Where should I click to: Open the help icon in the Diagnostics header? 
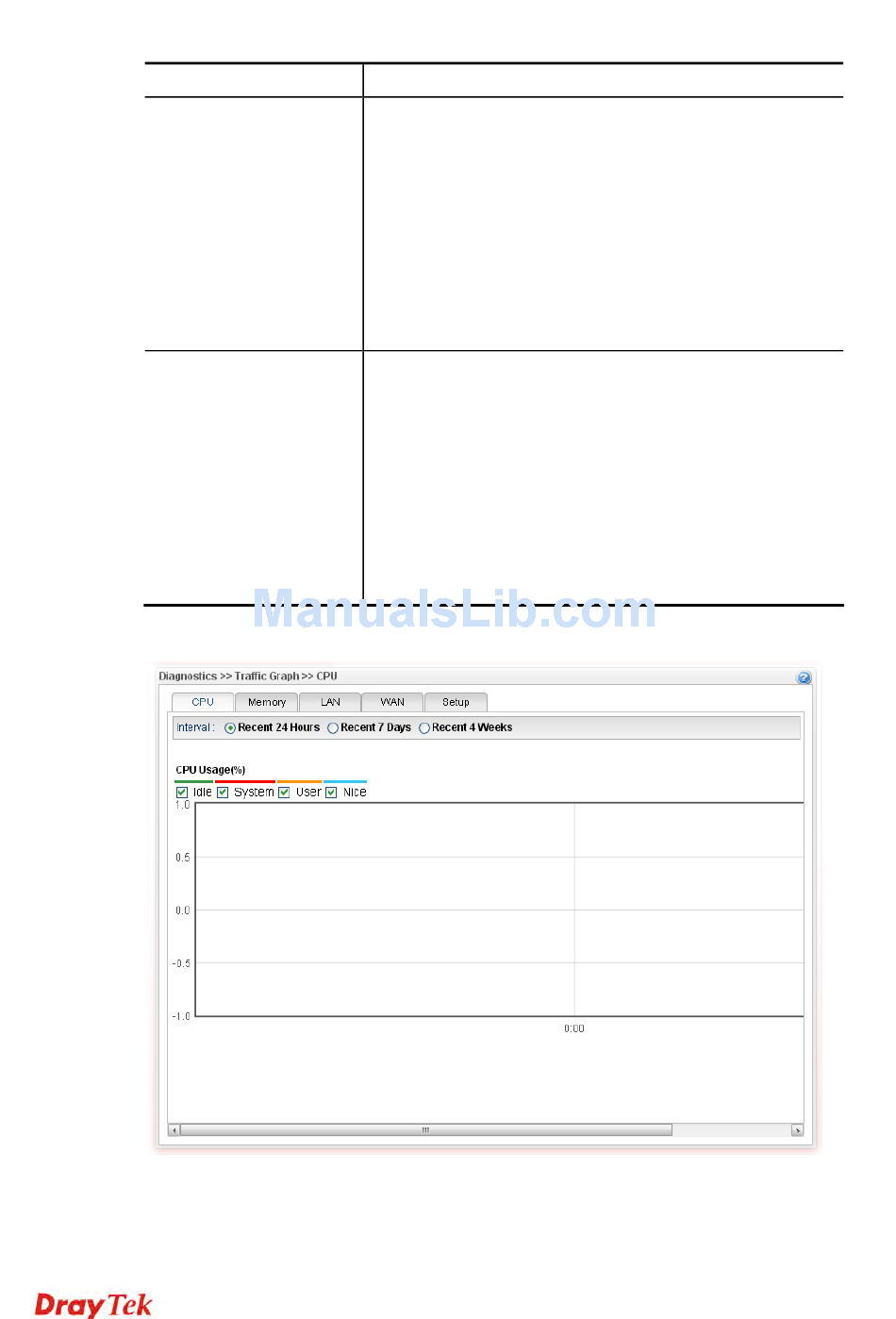tap(804, 677)
